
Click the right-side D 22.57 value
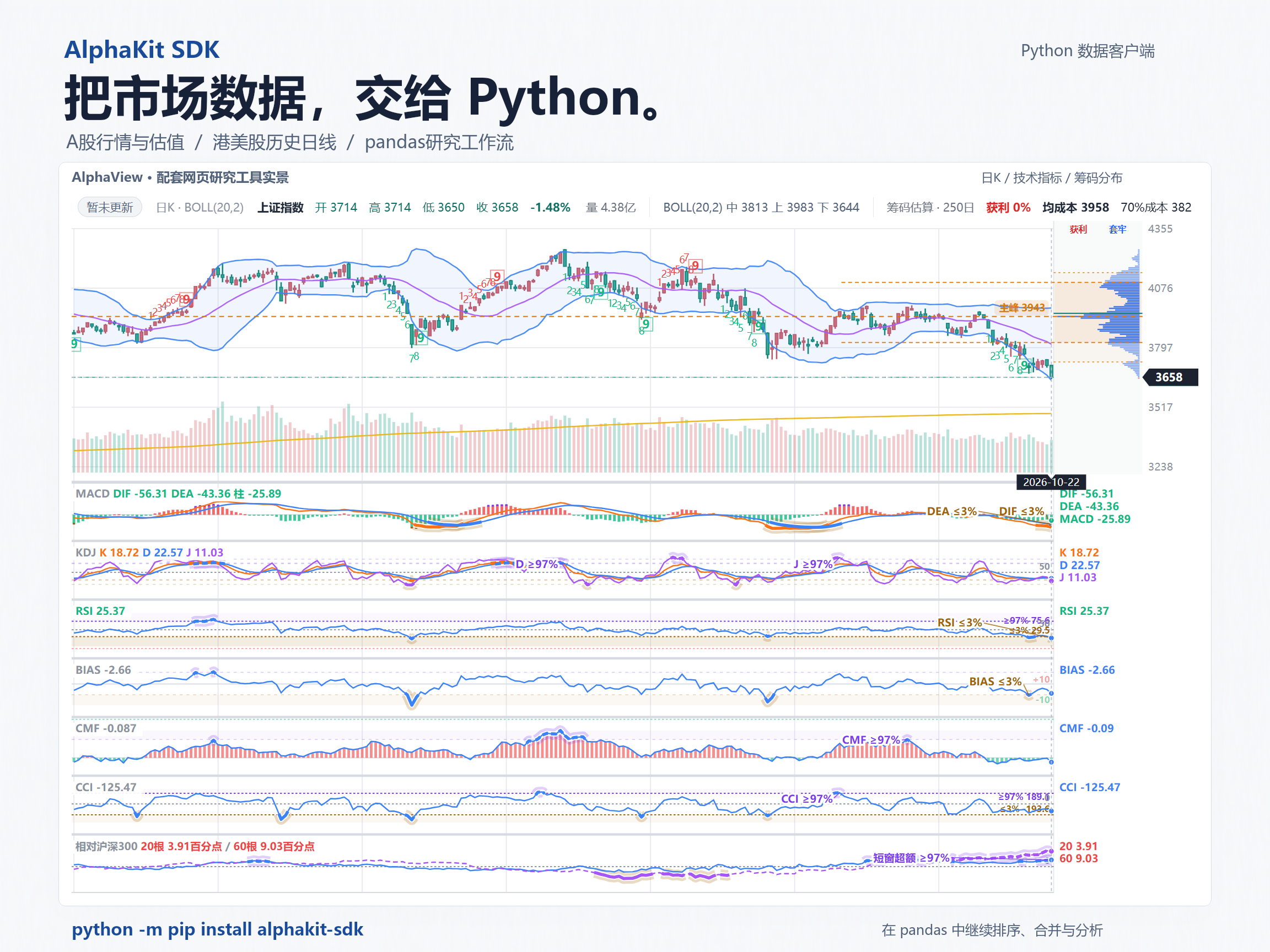pyautogui.click(x=1079, y=565)
